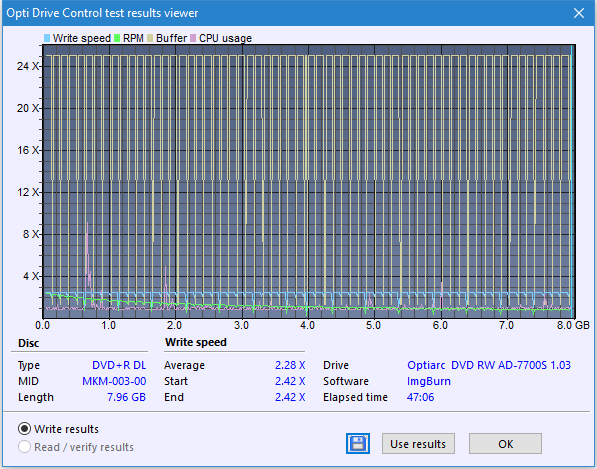Select Read / verify results option
This screenshot has width=597, height=469.
tap(24, 447)
